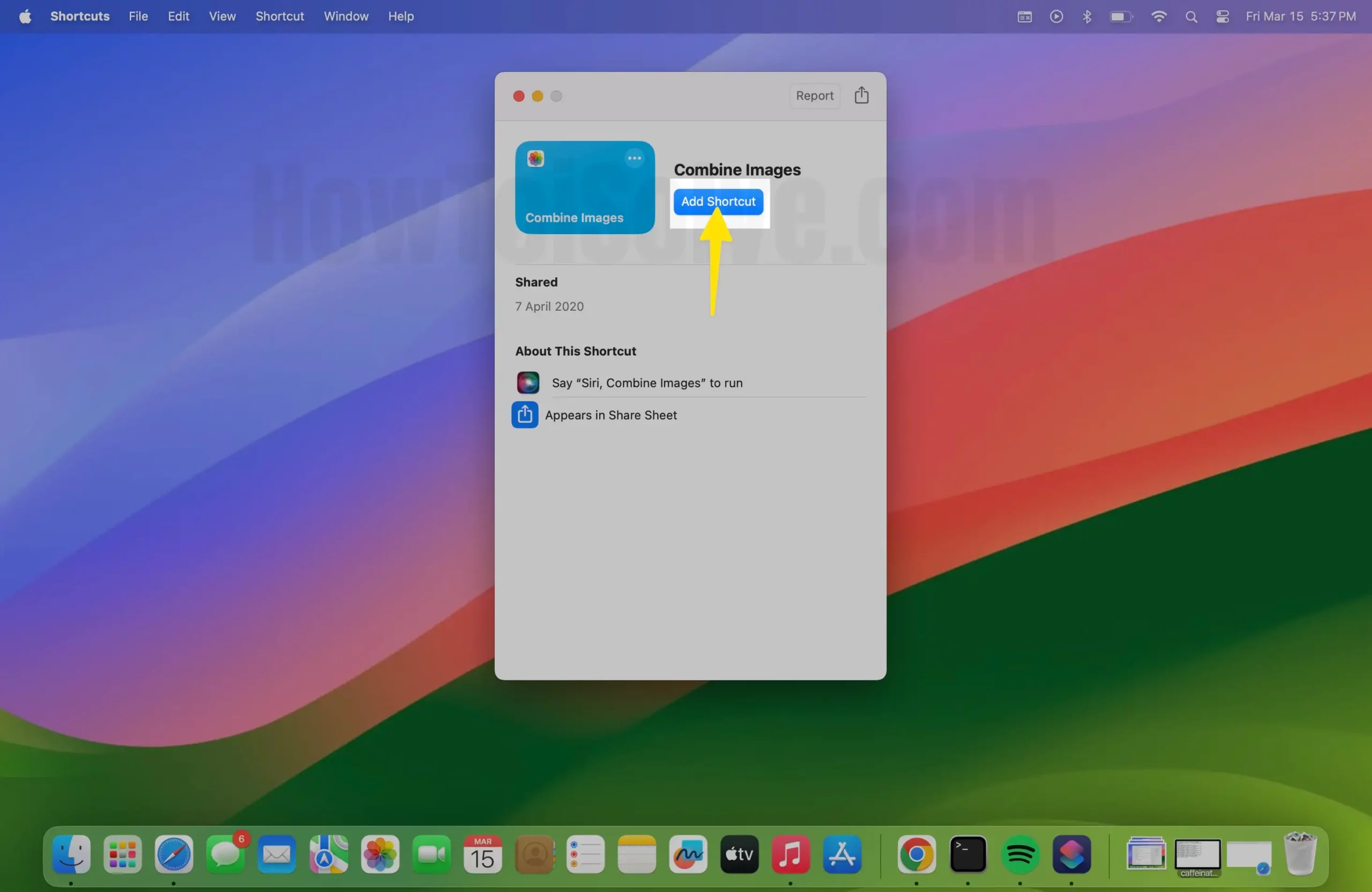Launch Freeform from the Dock
Image resolution: width=1372 pixels, height=892 pixels.
point(688,853)
